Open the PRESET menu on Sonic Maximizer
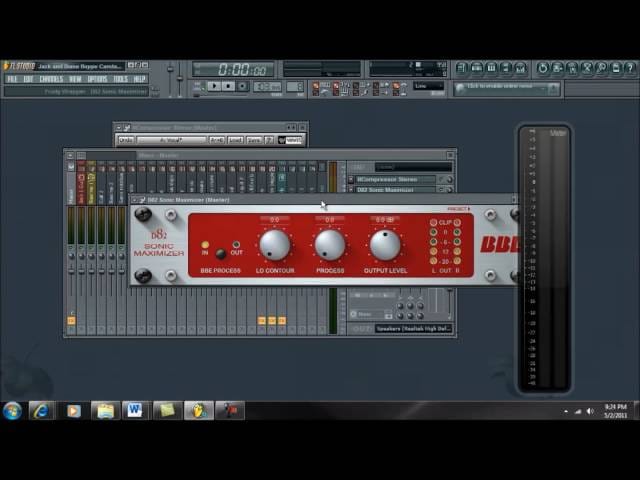640x480 pixels. [458, 209]
